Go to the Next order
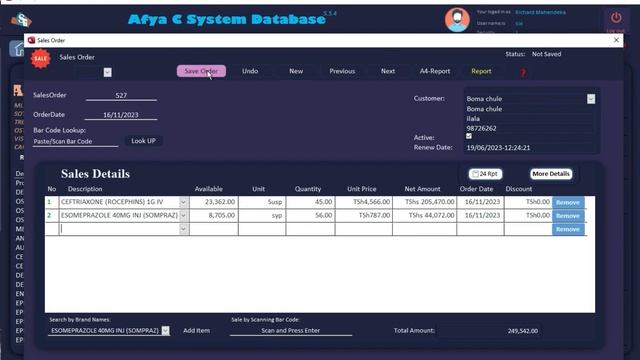The image size is (640, 360). pyautogui.click(x=388, y=71)
